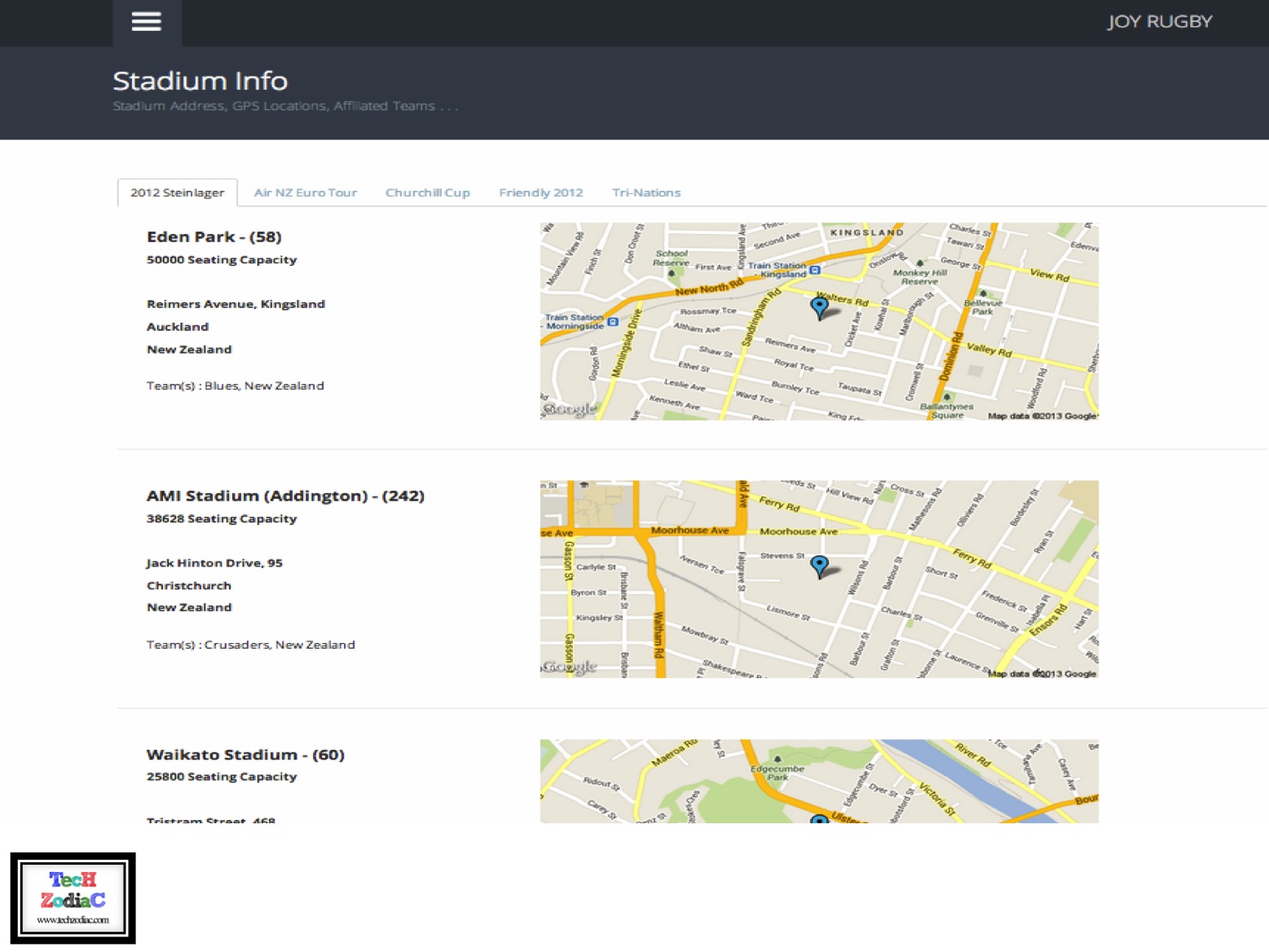This screenshot has height=952, width=1269.
Task: Click Map data ©2013 Google on Eden Park map
Action: tap(1042, 416)
